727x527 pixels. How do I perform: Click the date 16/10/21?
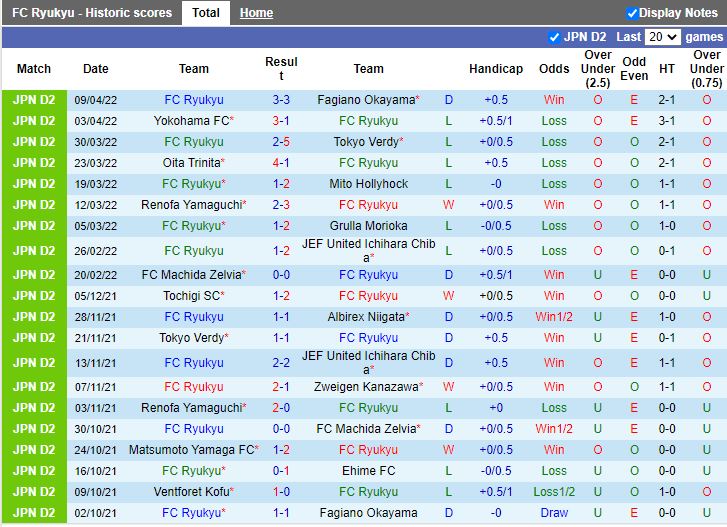96,471
